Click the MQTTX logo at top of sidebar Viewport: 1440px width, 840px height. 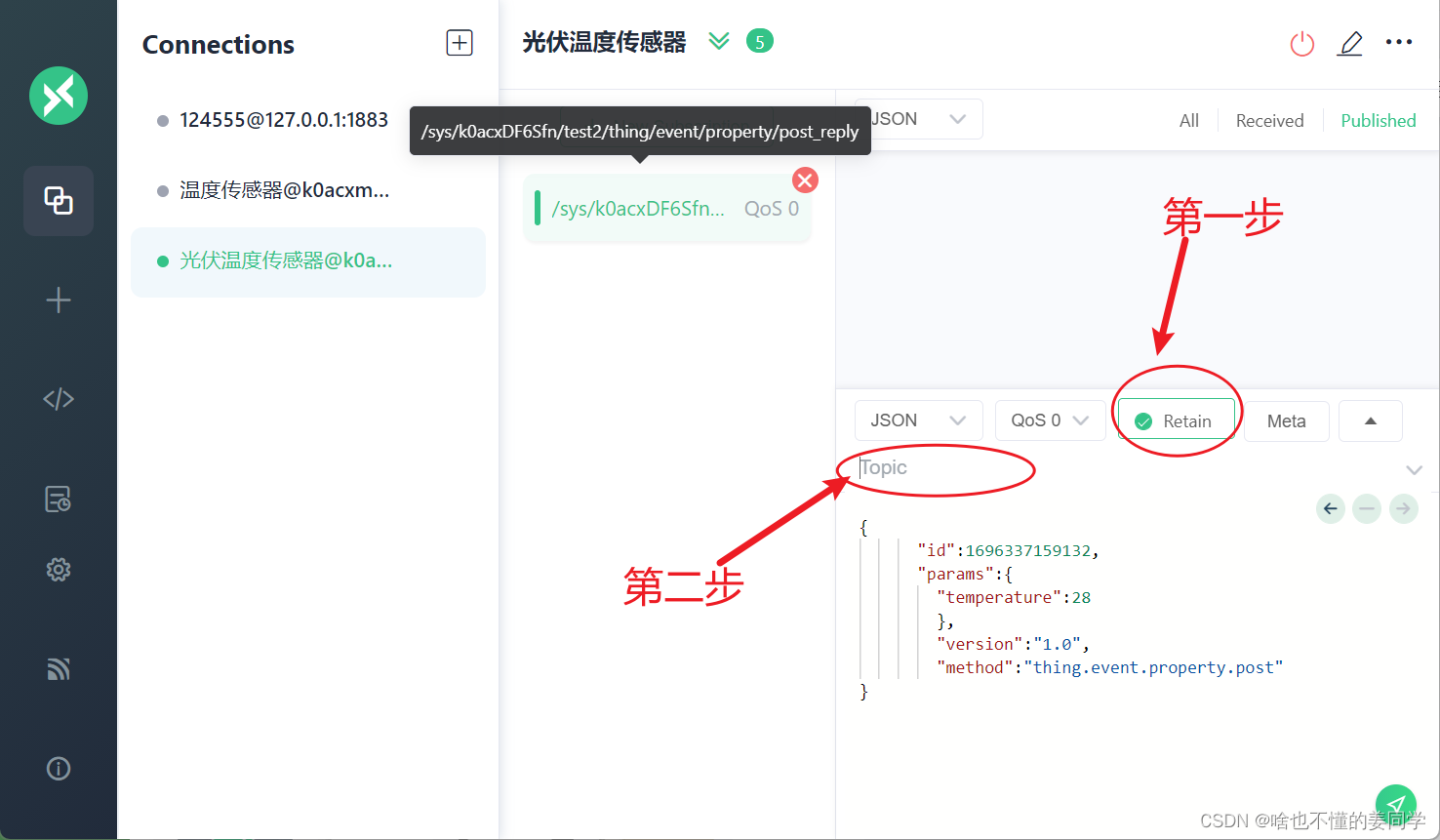tap(59, 96)
